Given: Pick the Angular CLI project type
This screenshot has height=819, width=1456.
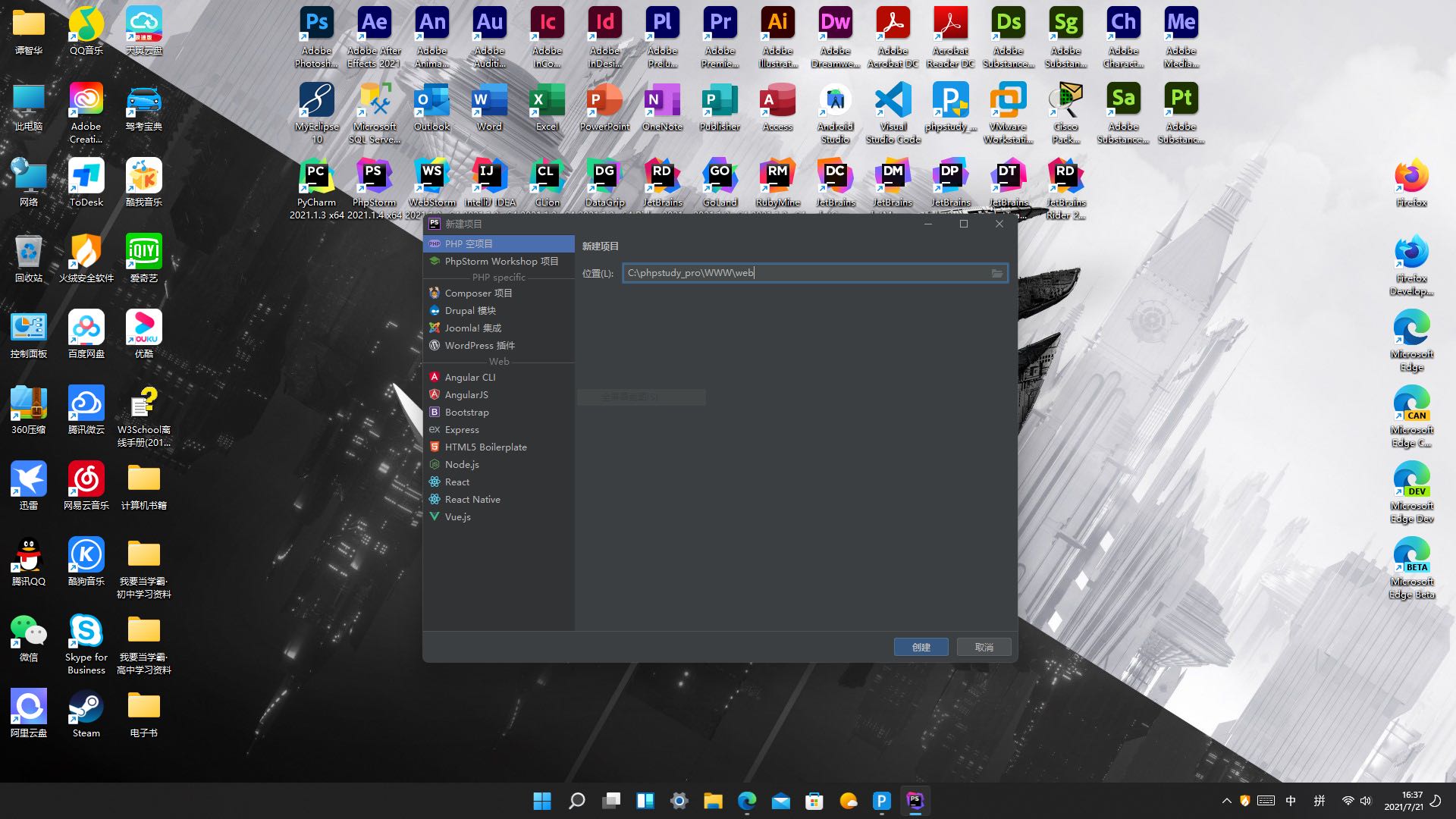Looking at the screenshot, I should (469, 377).
